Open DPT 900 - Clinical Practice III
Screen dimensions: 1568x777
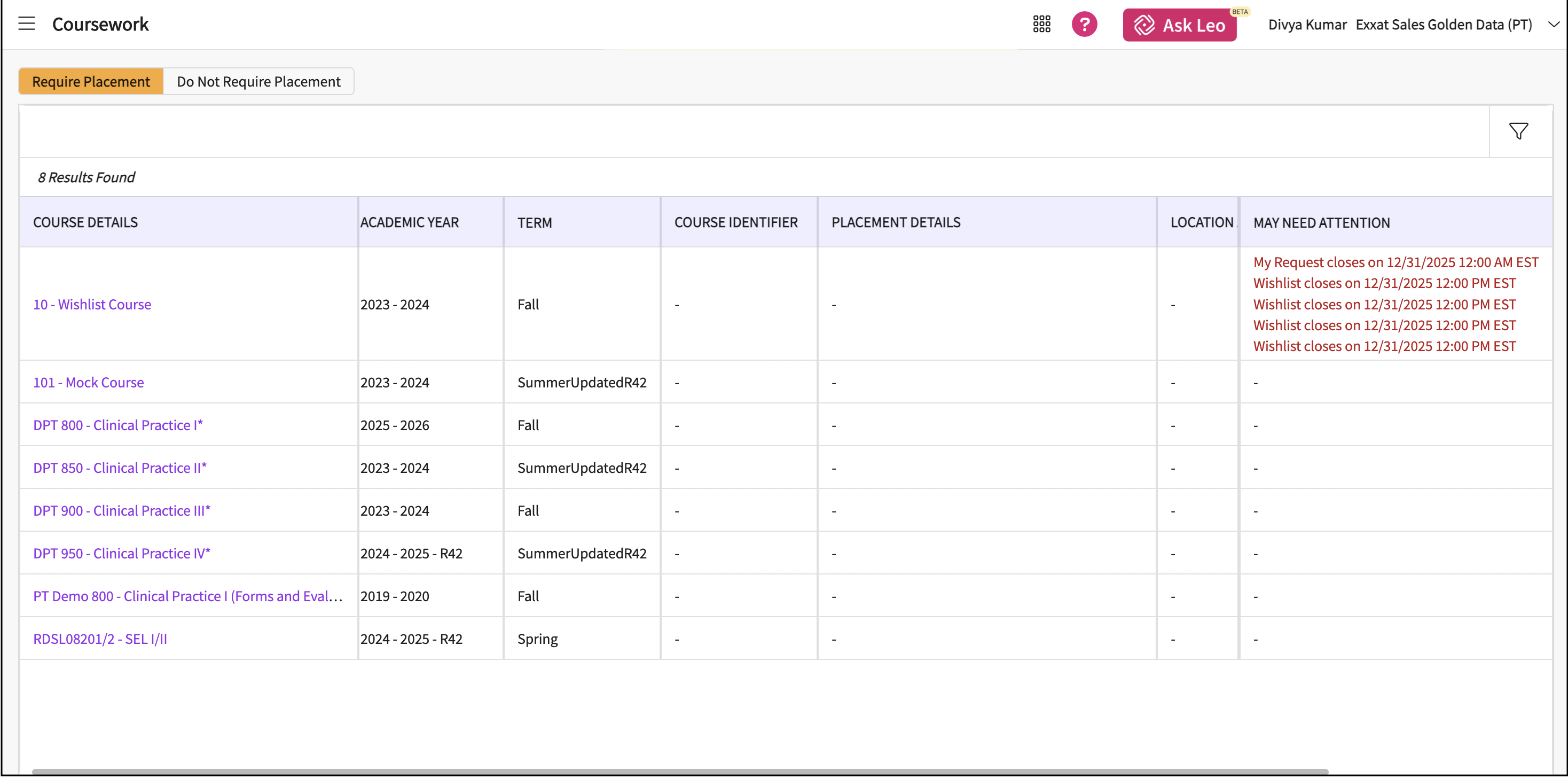(x=121, y=510)
